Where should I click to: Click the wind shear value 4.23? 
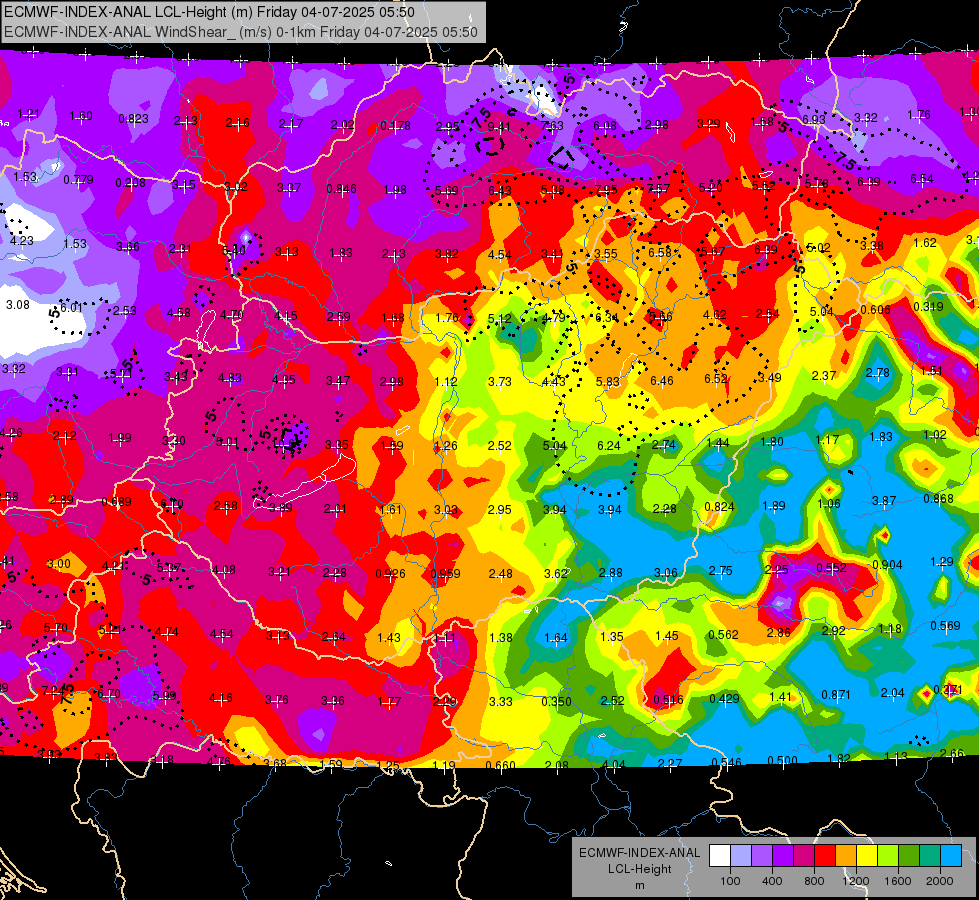[22, 240]
